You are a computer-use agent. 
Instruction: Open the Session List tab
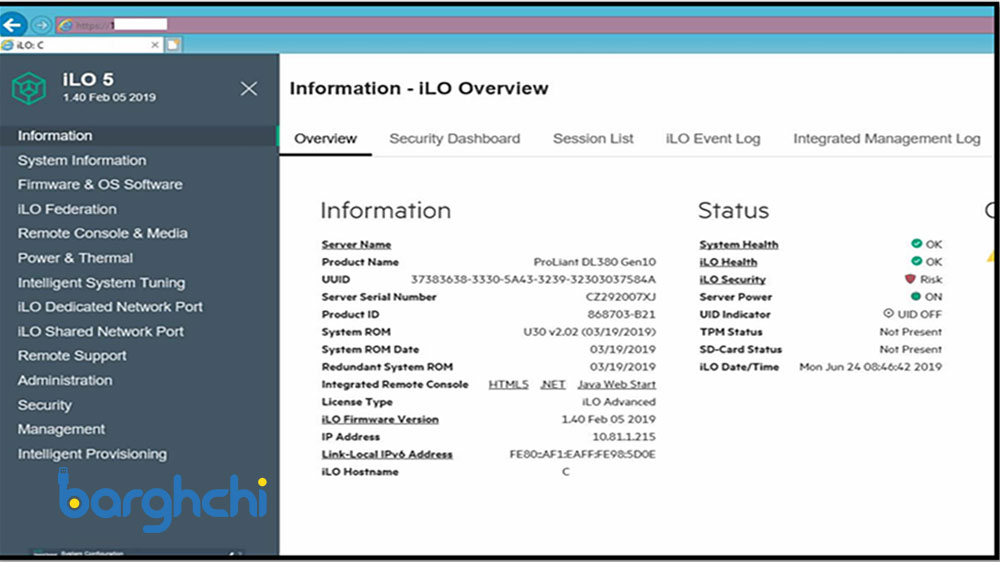(x=593, y=139)
